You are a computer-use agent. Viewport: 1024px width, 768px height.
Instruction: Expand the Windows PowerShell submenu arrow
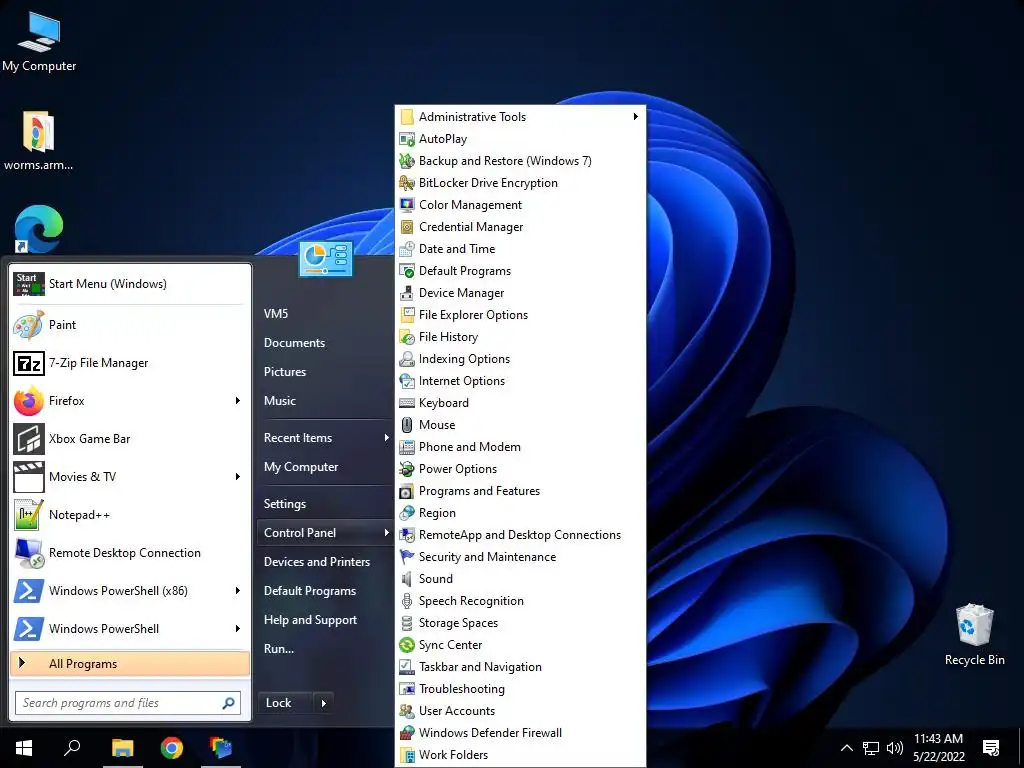tap(238, 628)
